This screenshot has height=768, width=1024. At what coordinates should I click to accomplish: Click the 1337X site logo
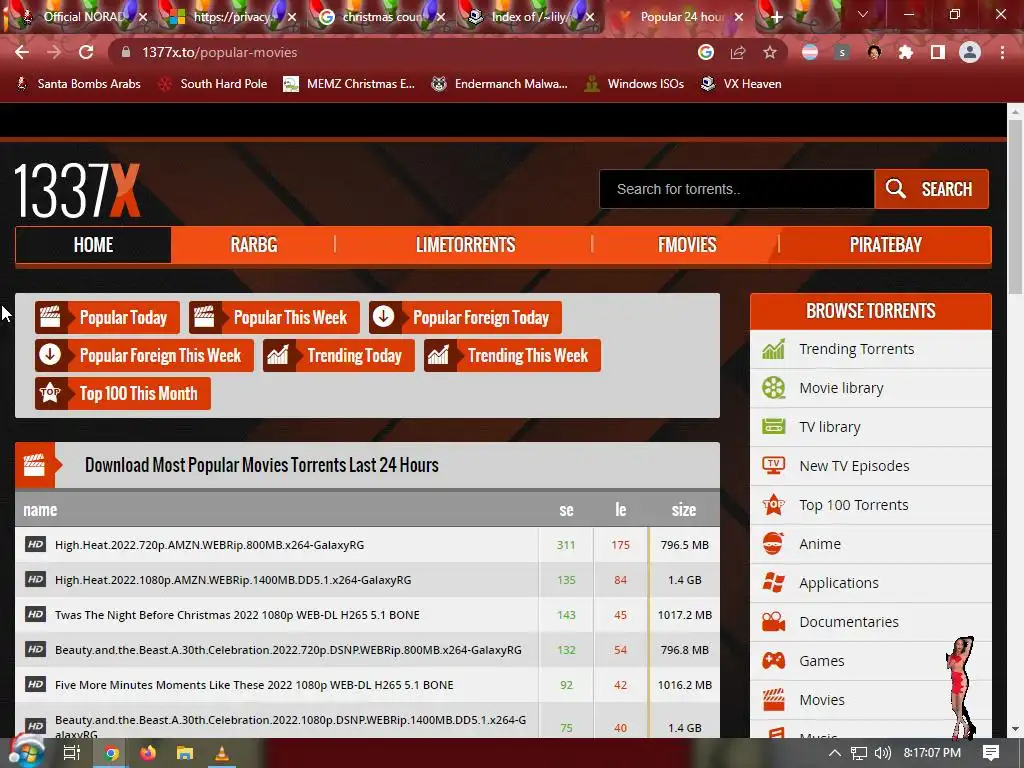pos(77,190)
